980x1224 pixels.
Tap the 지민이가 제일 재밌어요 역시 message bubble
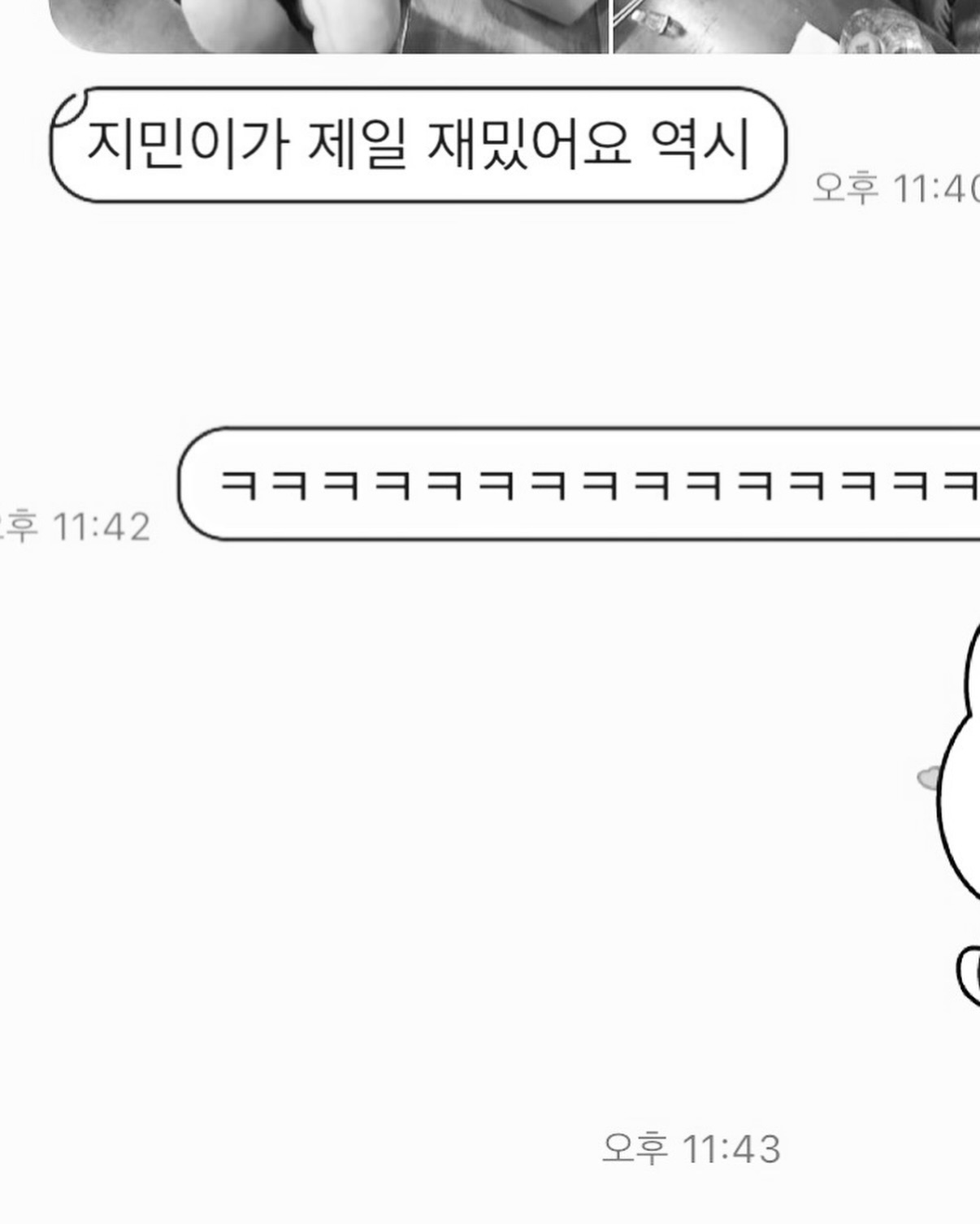coord(418,145)
